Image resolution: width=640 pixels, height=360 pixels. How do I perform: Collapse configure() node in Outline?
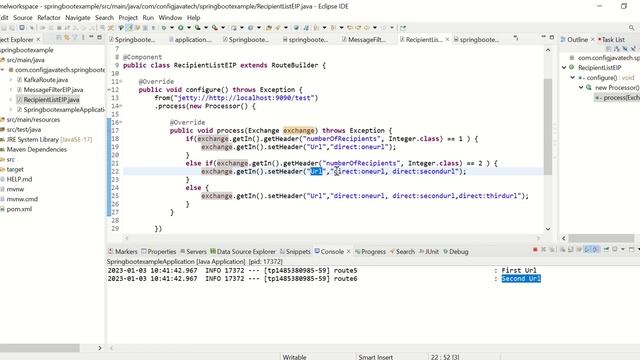coord(573,77)
